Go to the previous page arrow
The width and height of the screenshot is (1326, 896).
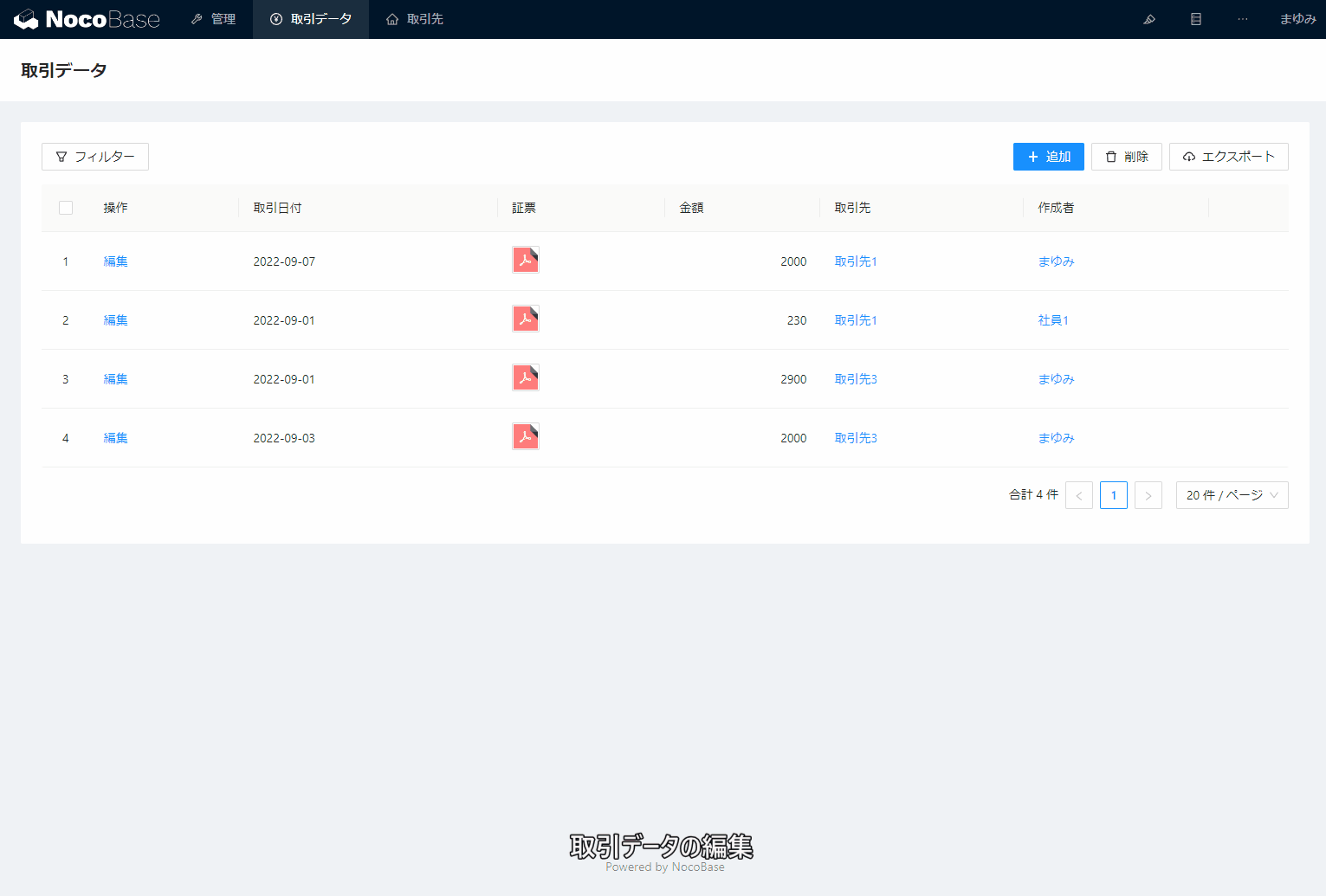point(1078,495)
